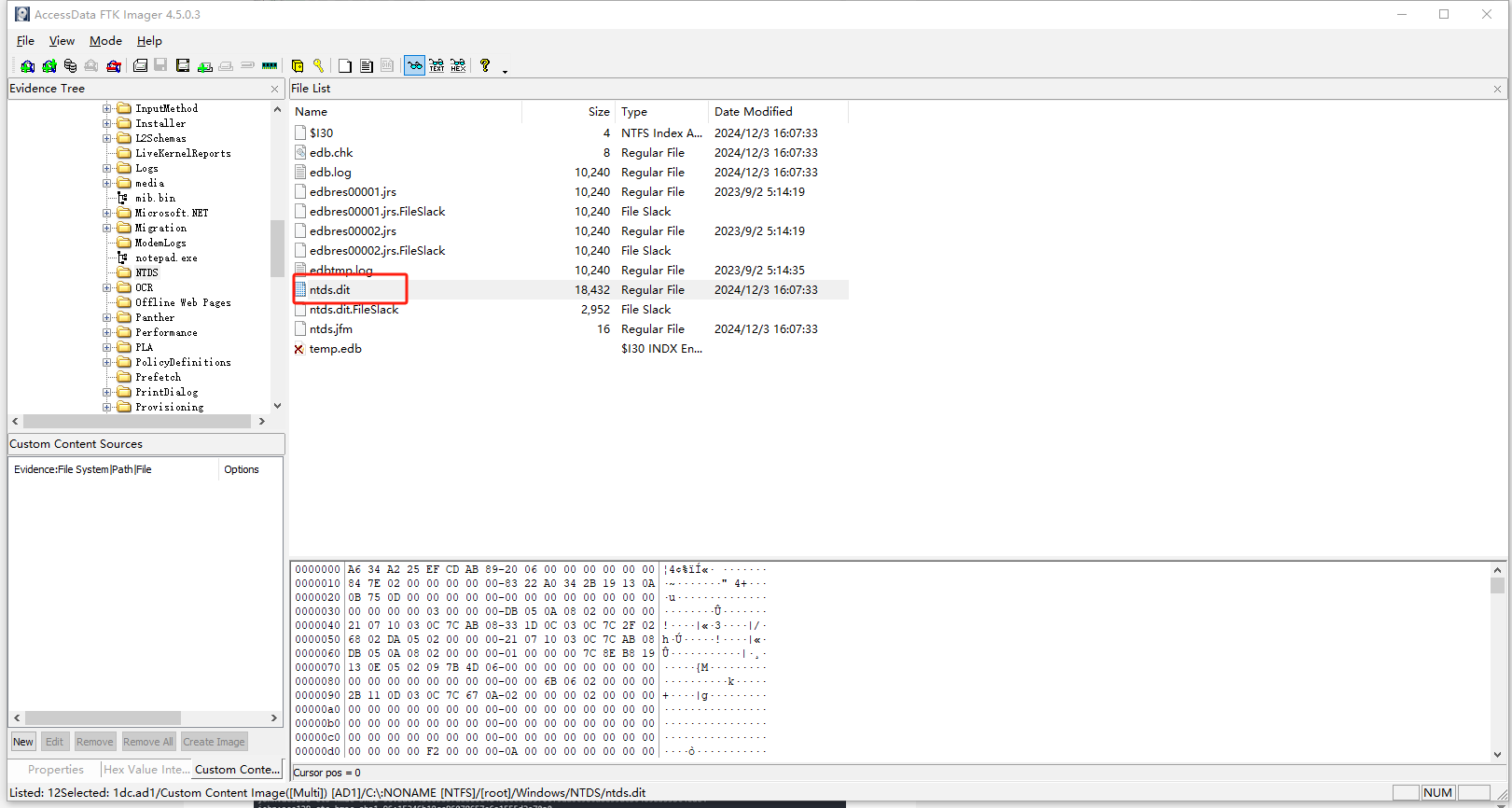The image size is (1512, 808).
Task: Open the Help menu
Action: [149, 41]
